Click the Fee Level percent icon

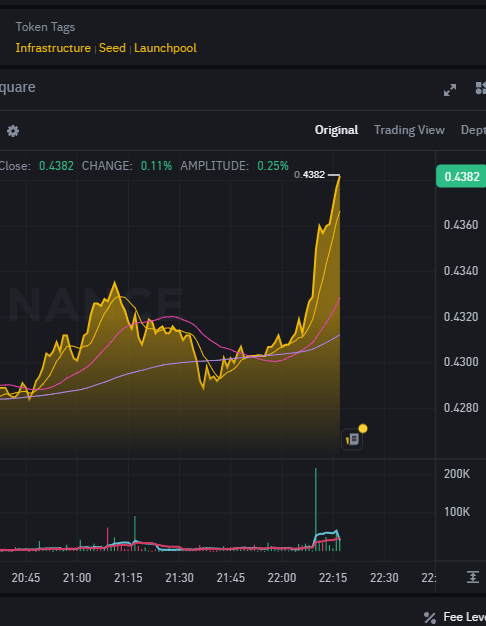[x=430, y=618]
